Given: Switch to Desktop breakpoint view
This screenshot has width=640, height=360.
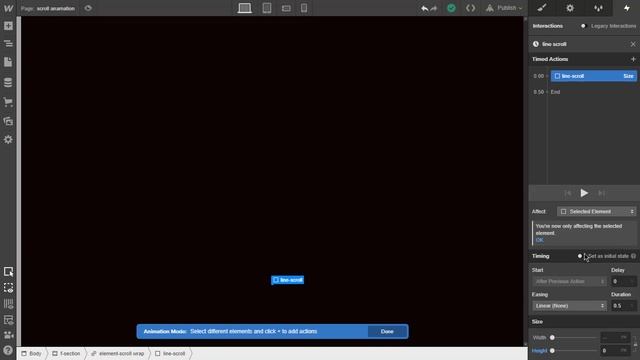Looking at the screenshot, I should pyautogui.click(x=244, y=8).
